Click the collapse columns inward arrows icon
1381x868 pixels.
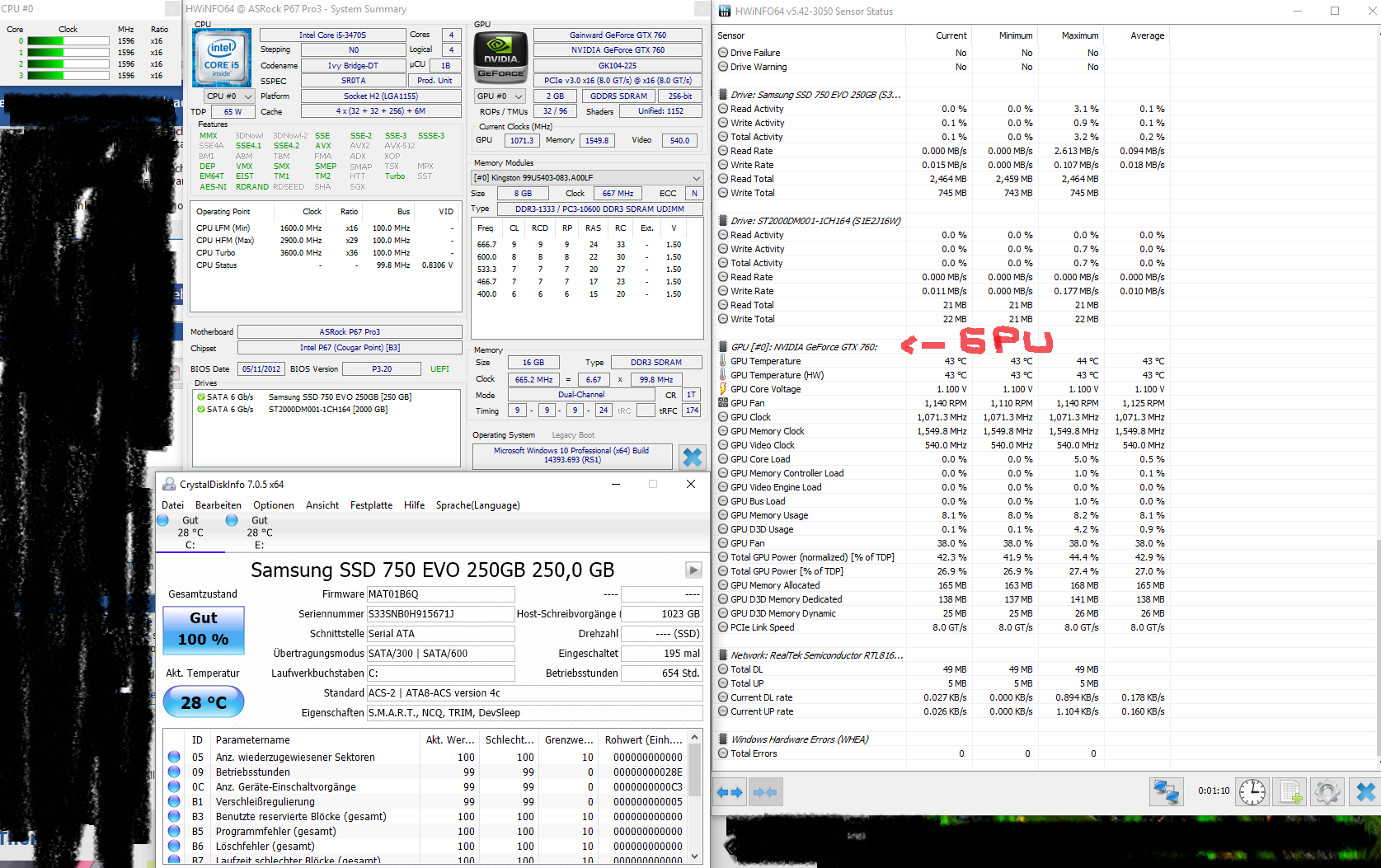click(x=765, y=792)
